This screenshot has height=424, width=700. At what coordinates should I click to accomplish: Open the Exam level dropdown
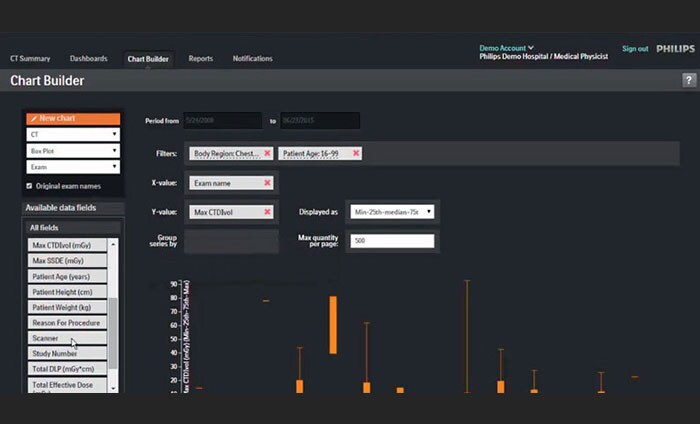(x=73, y=167)
